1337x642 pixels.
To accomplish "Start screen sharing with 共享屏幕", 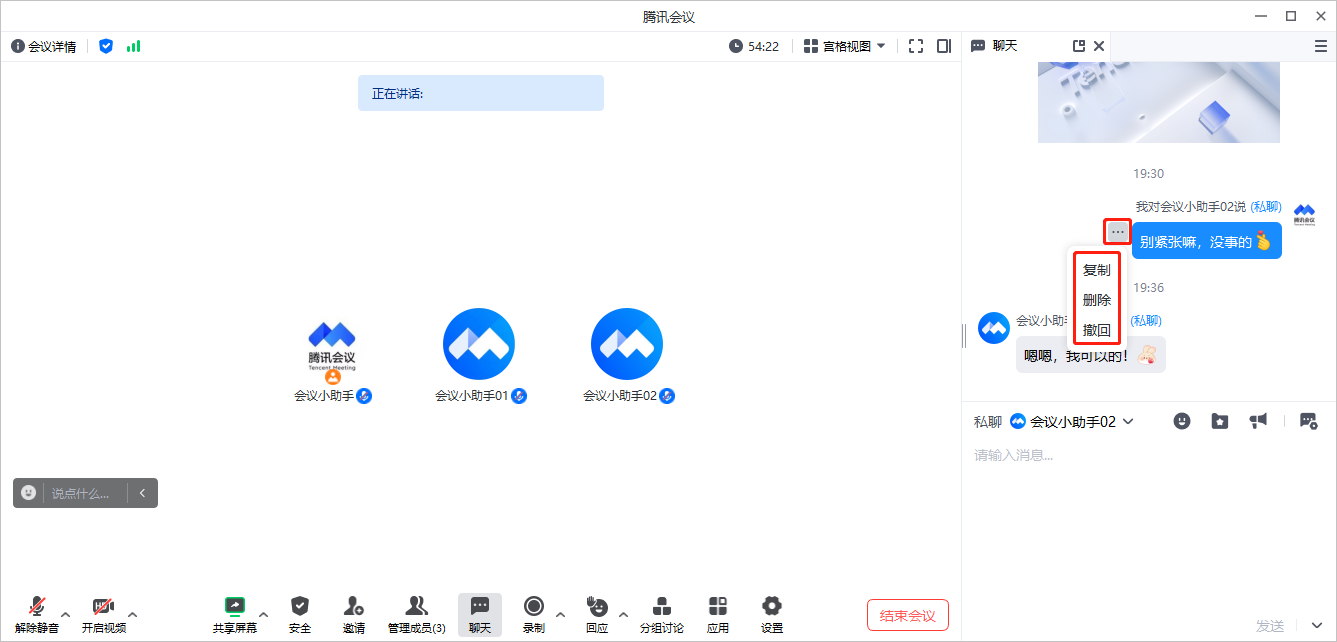I will click(235, 614).
